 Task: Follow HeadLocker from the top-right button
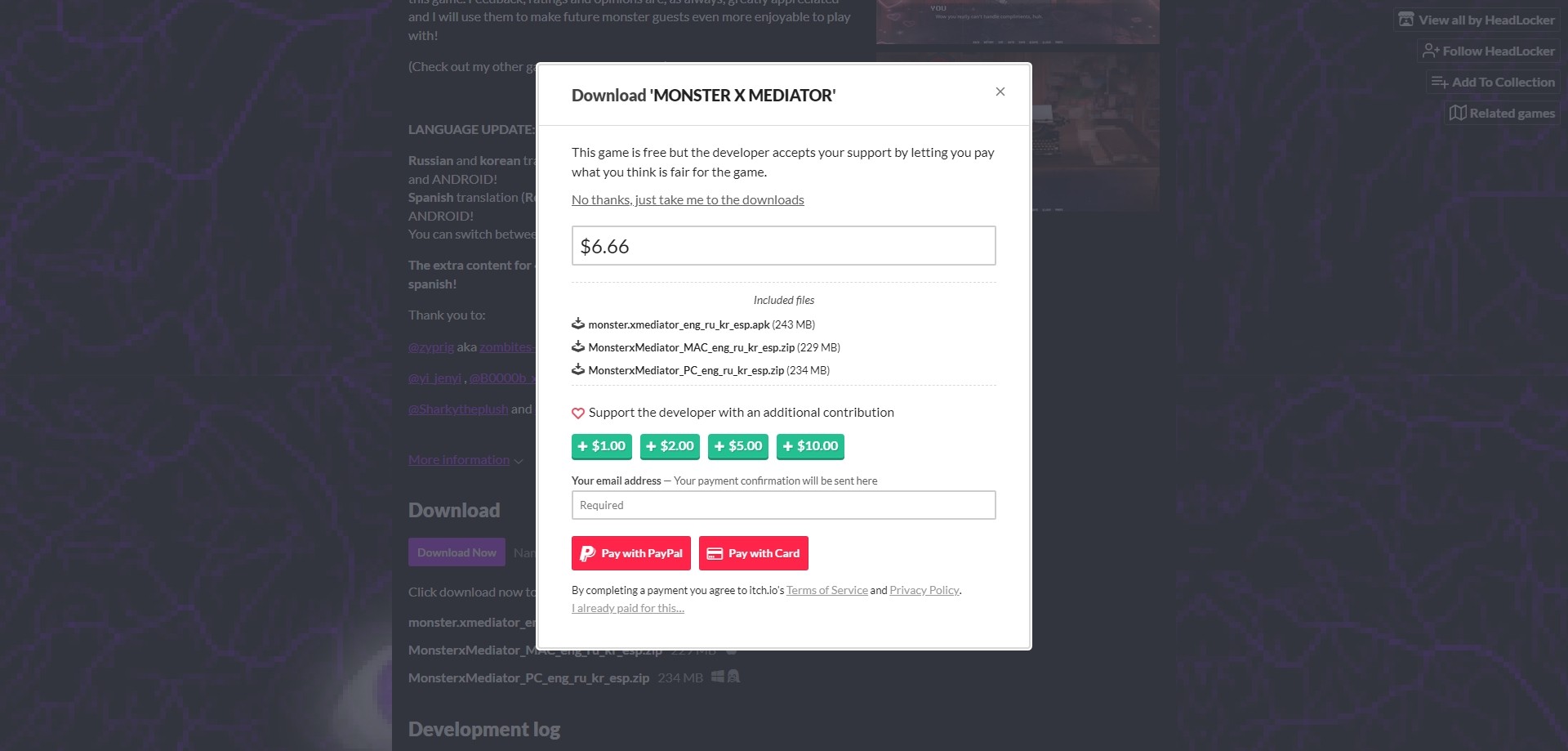click(1488, 51)
